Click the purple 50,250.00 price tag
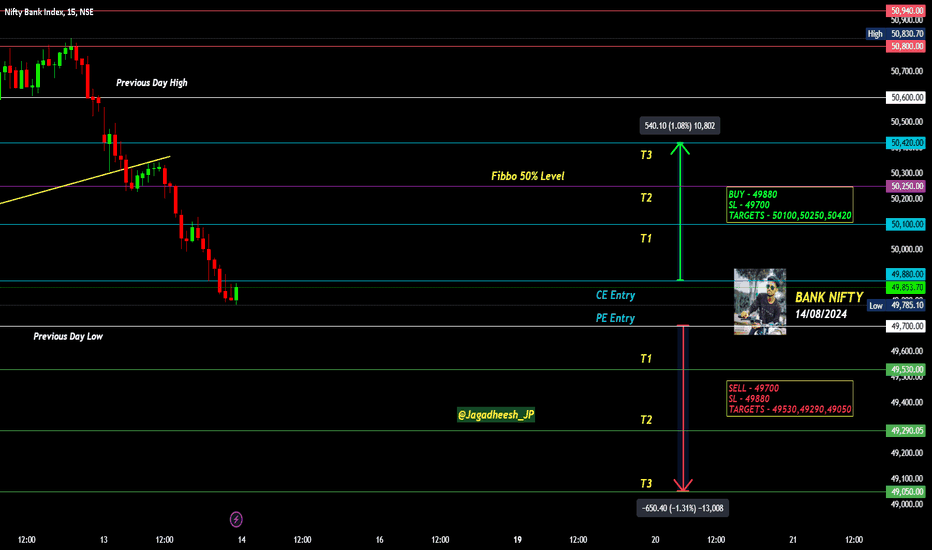 pos(905,186)
